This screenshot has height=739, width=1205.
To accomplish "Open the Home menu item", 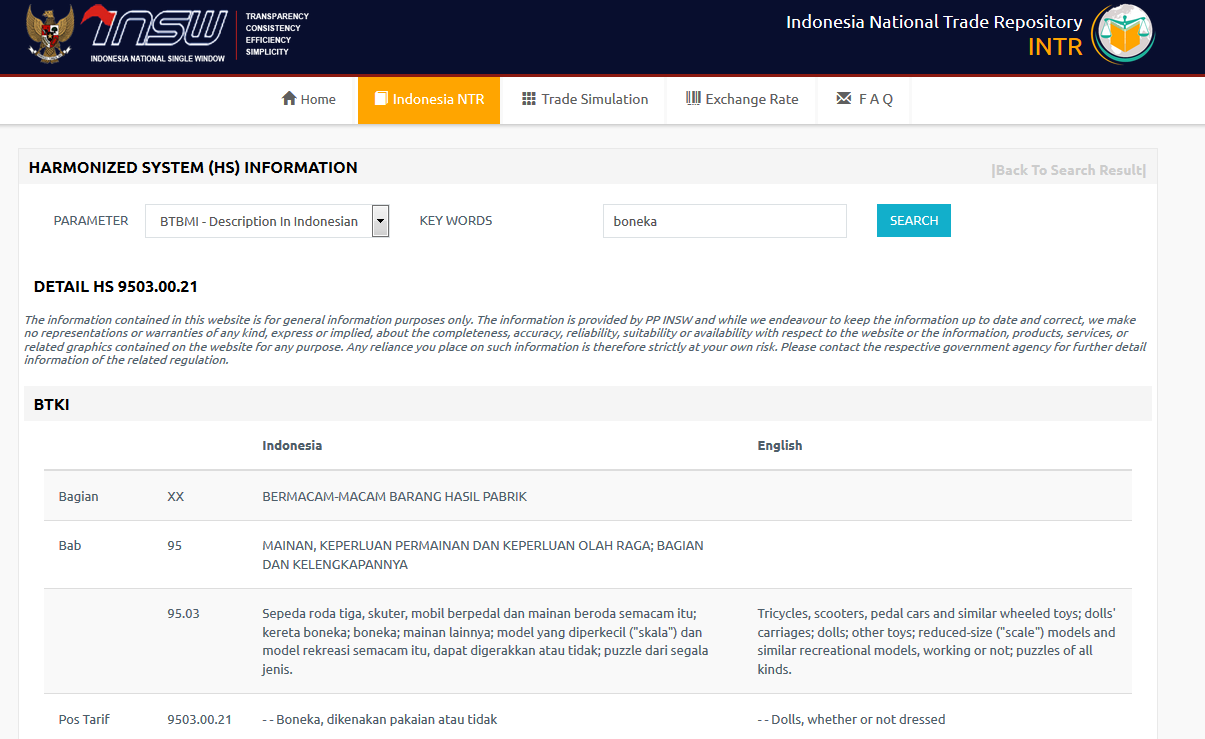I will (x=309, y=99).
